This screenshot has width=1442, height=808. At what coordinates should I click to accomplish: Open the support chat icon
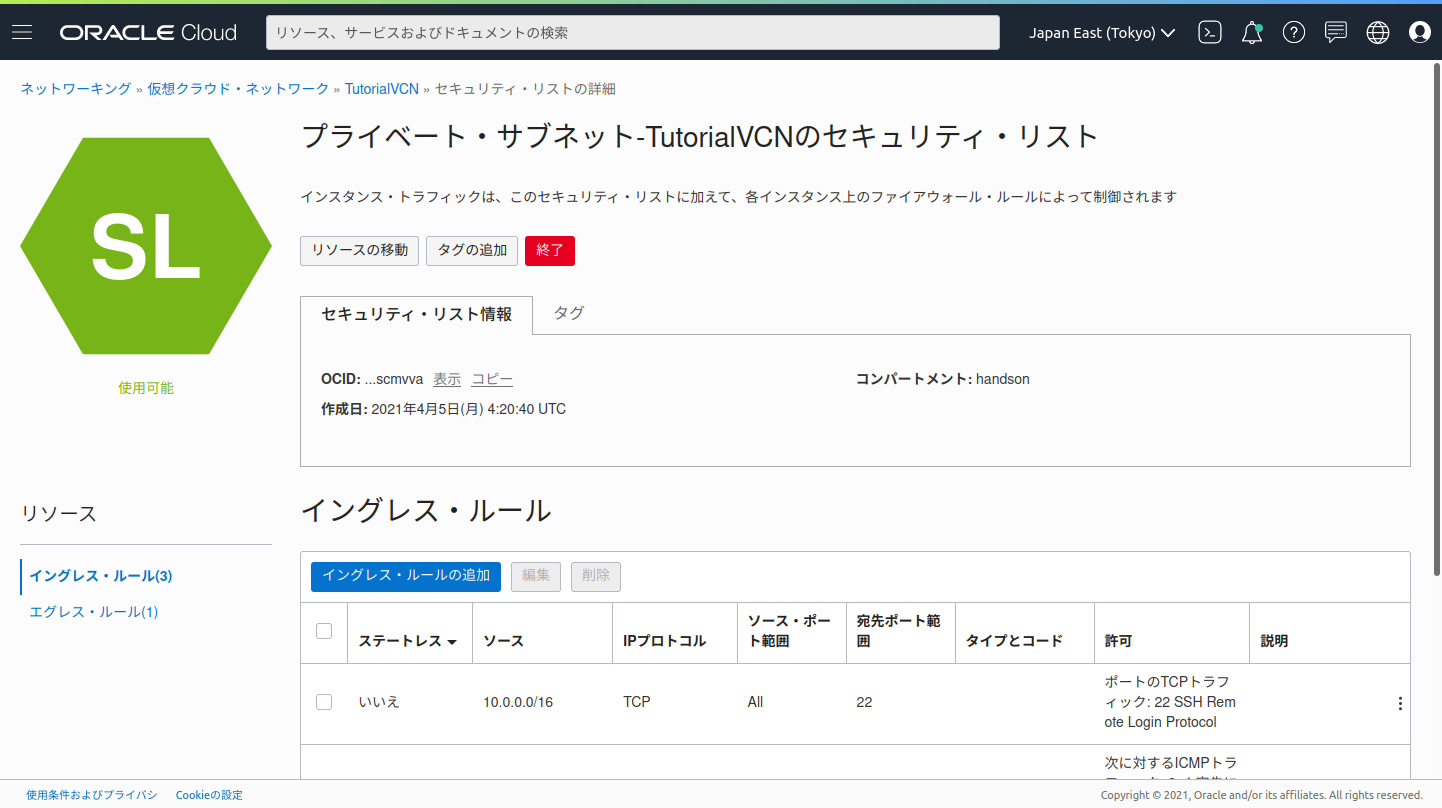[x=1336, y=32]
